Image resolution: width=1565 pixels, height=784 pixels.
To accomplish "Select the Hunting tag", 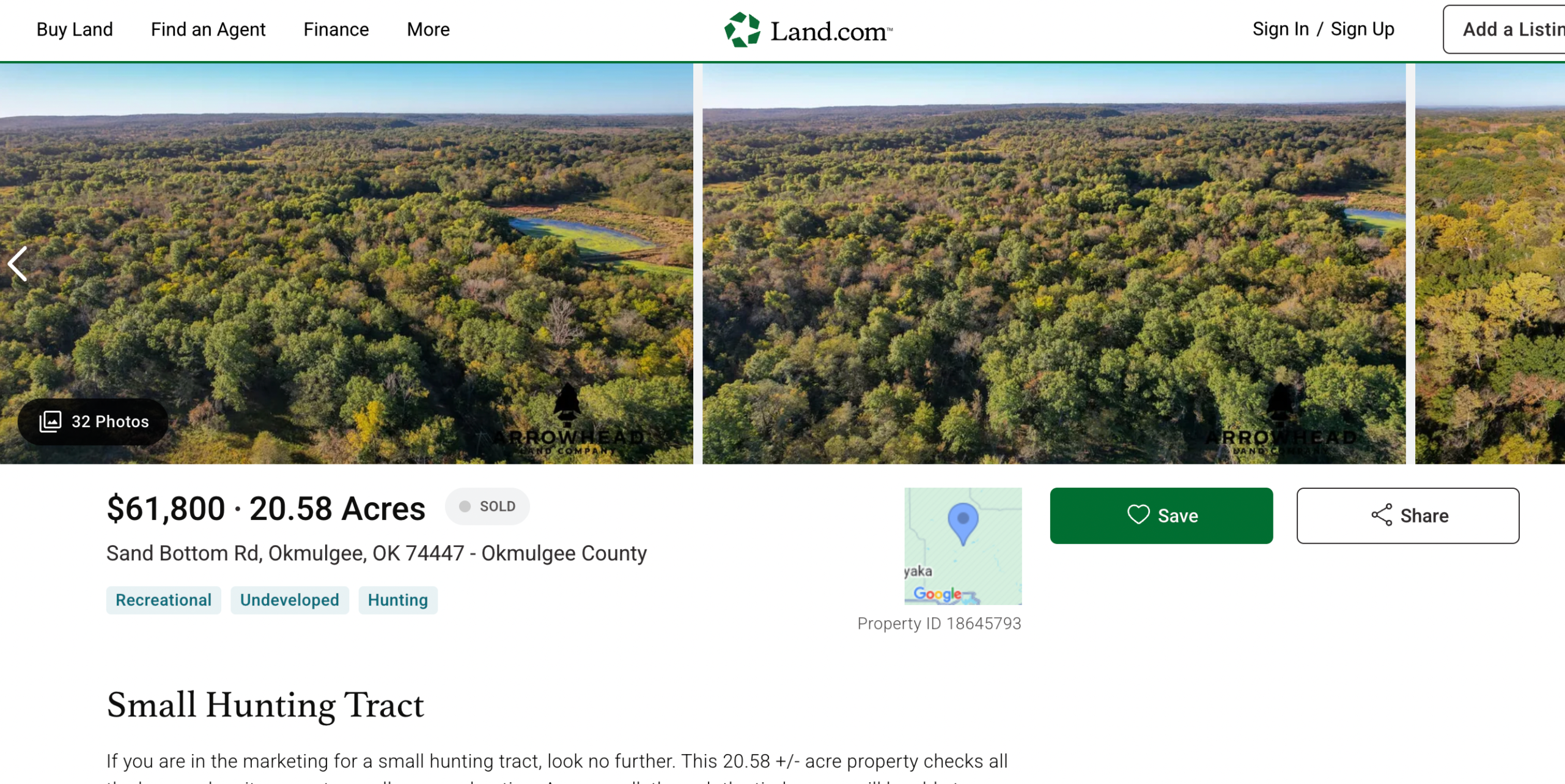I will pyautogui.click(x=397, y=600).
